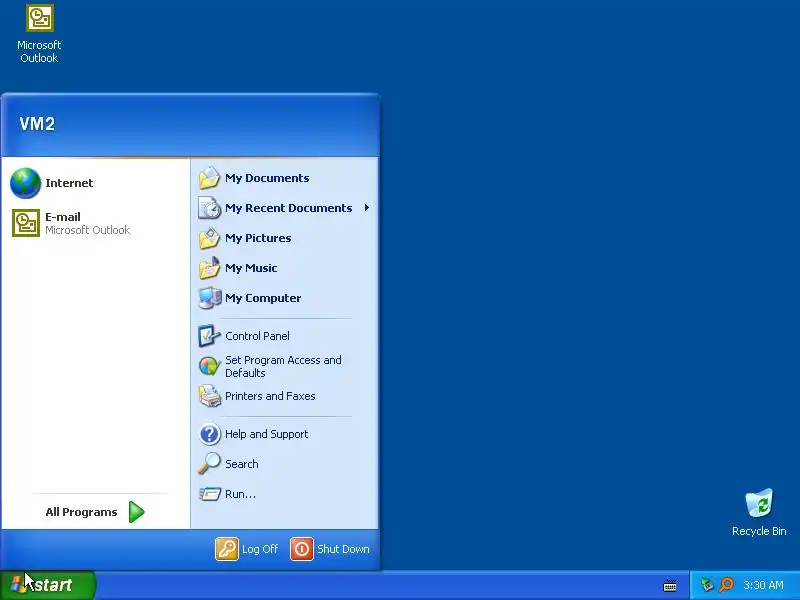Click the E-mail Outlook icon in Start menu
This screenshot has width=800, height=600.
(26, 223)
